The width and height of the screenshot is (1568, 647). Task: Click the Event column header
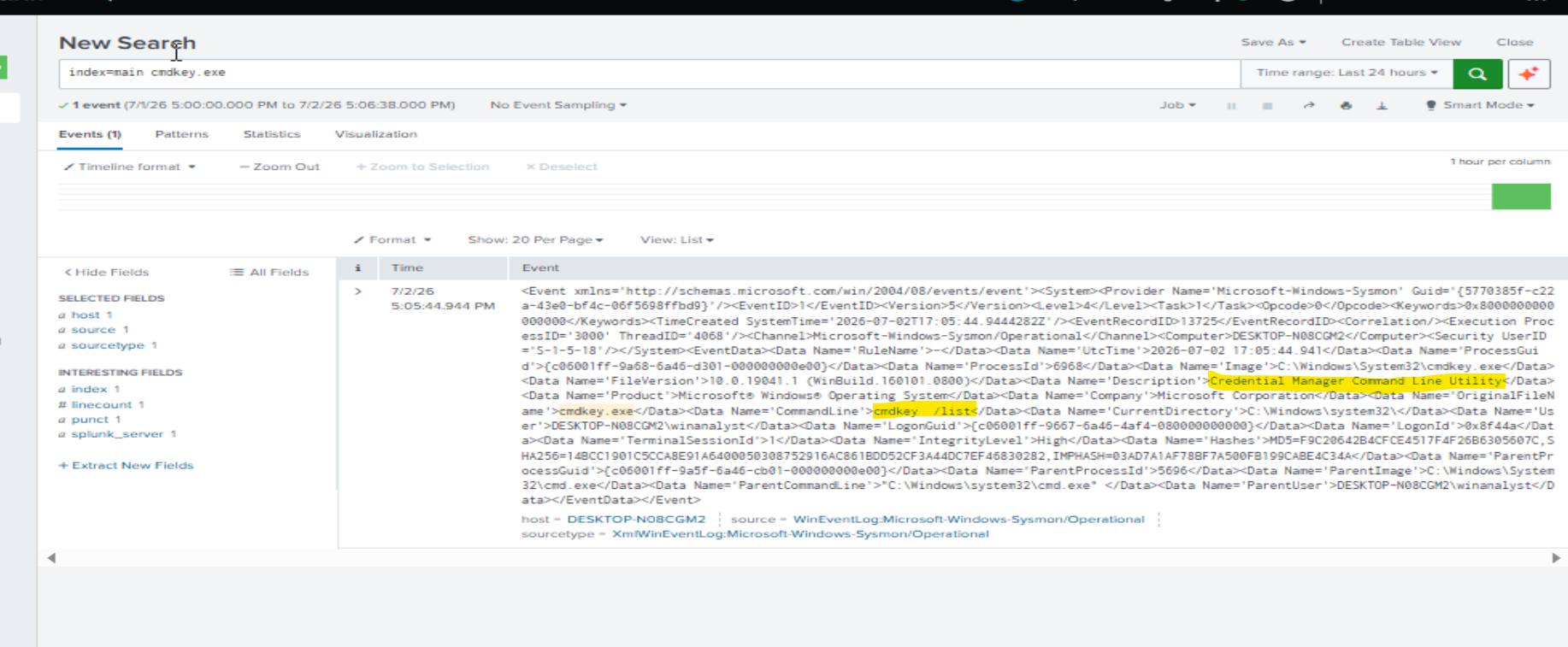click(540, 268)
